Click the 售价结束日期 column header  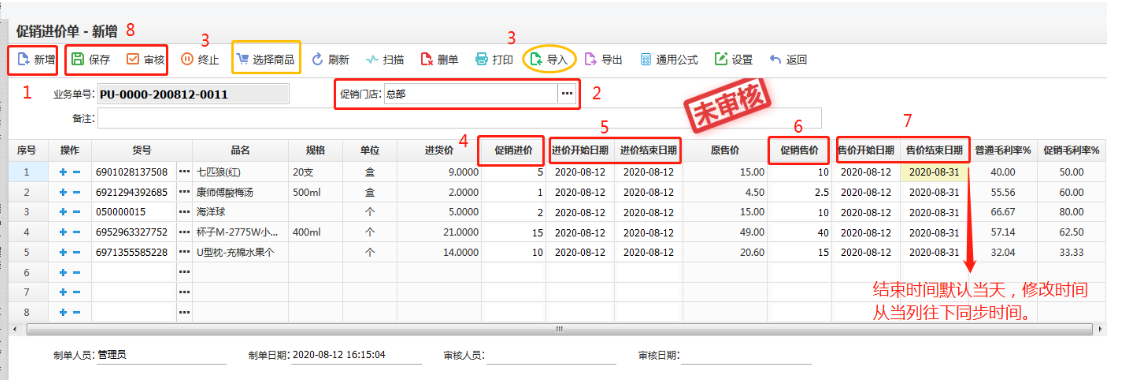pos(934,151)
